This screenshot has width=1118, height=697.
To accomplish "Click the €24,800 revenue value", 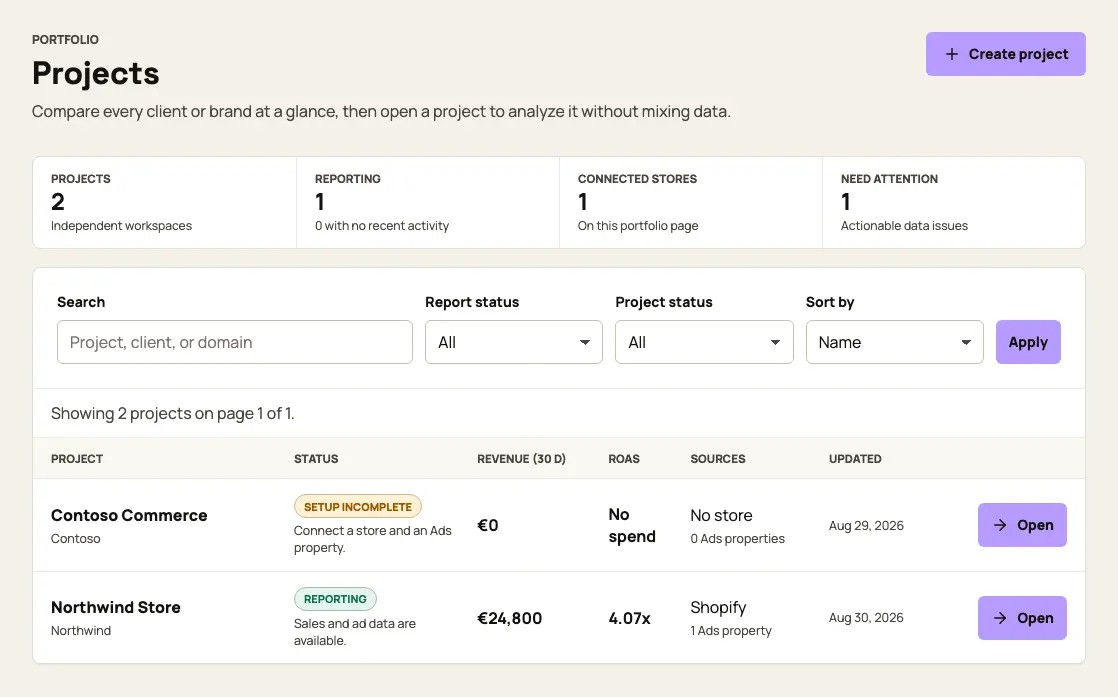I will click(509, 618).
